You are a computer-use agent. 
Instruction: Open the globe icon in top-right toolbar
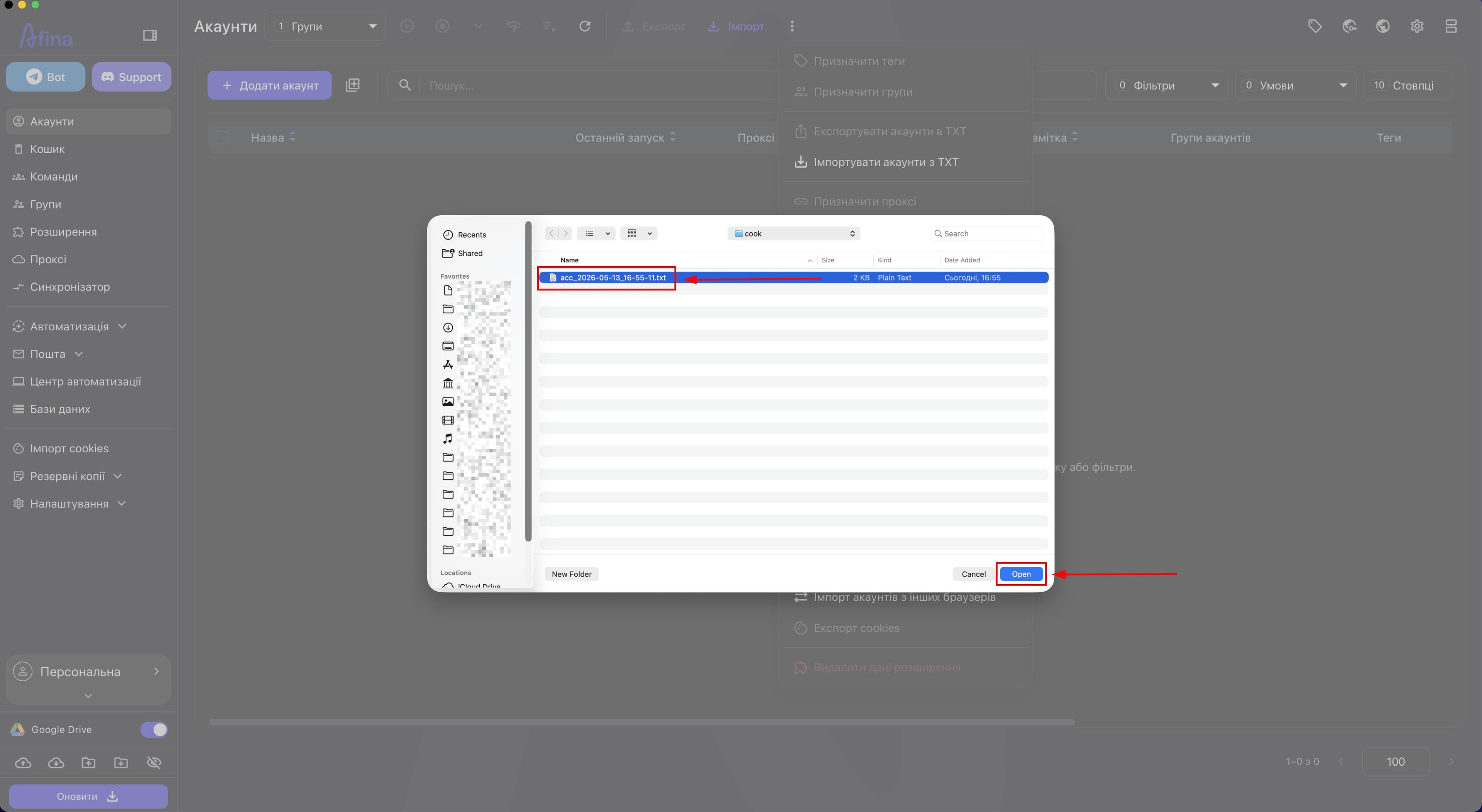tap(1383, 27)
